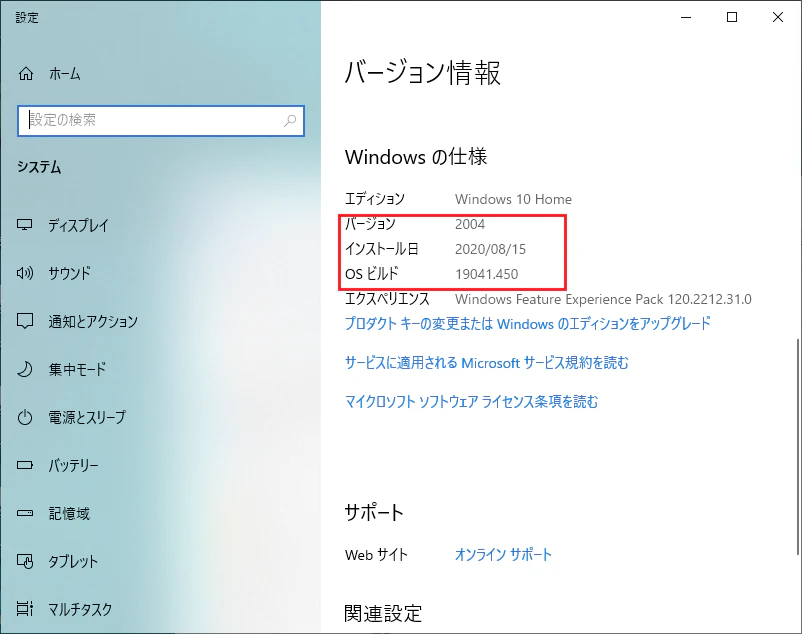Select the Windows Feature Experience Pack value
This screenshot has width=802, height=634.
[603, 299]
